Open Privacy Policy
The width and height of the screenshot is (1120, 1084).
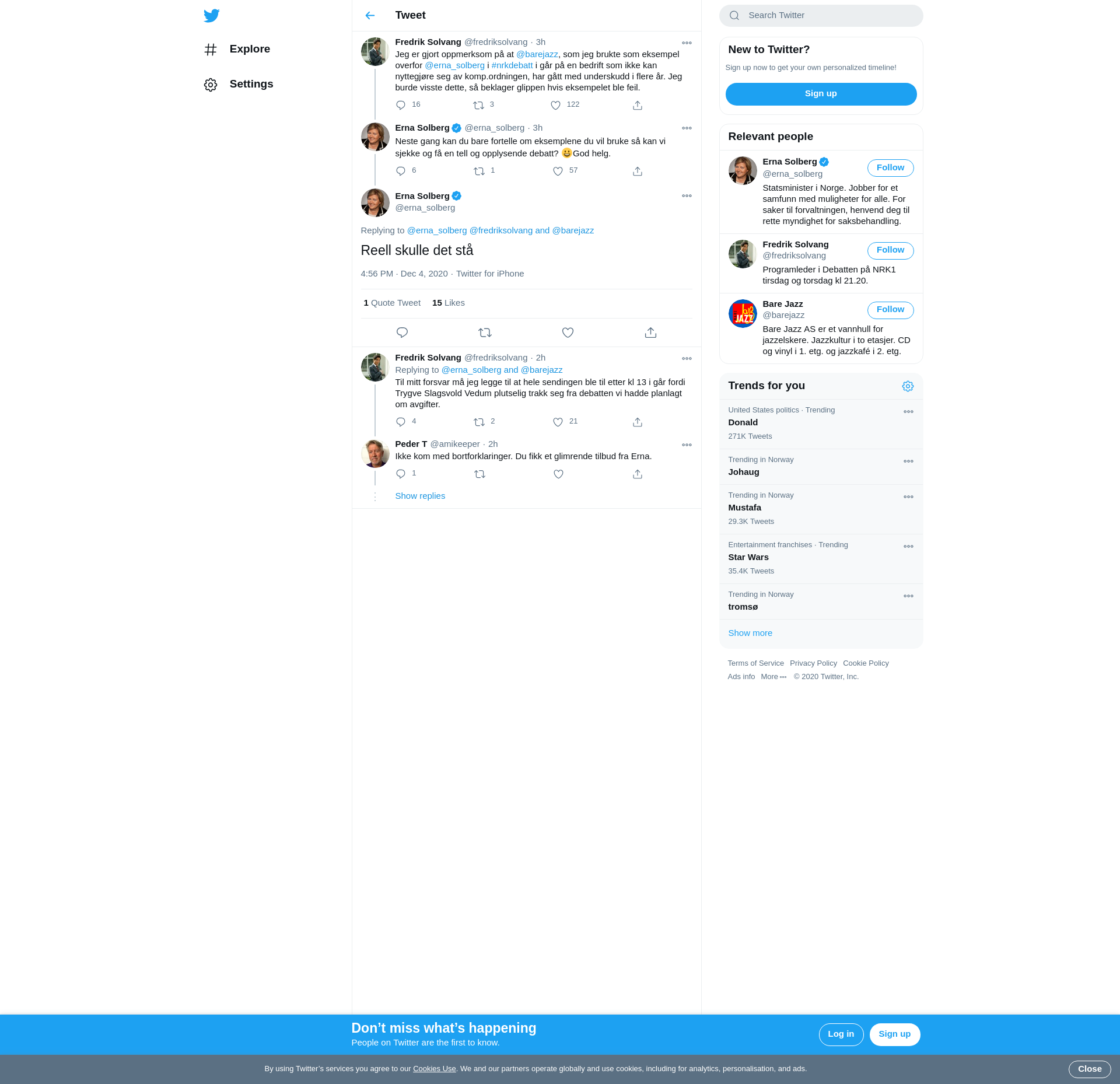[813, 663]
